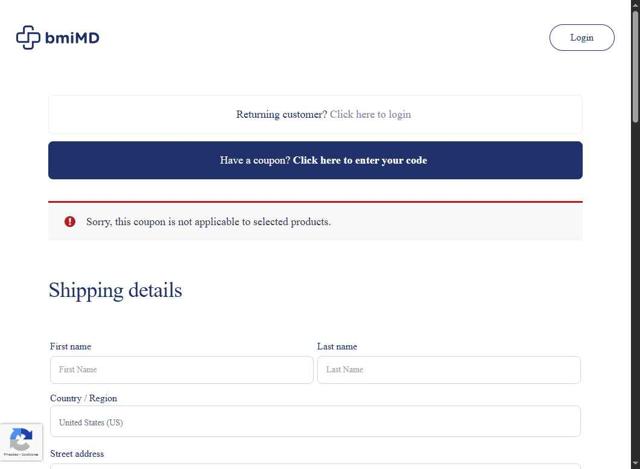Click the 'First name' field label
This screenshot has width=640, height=469.
click(x=70, y=347)
